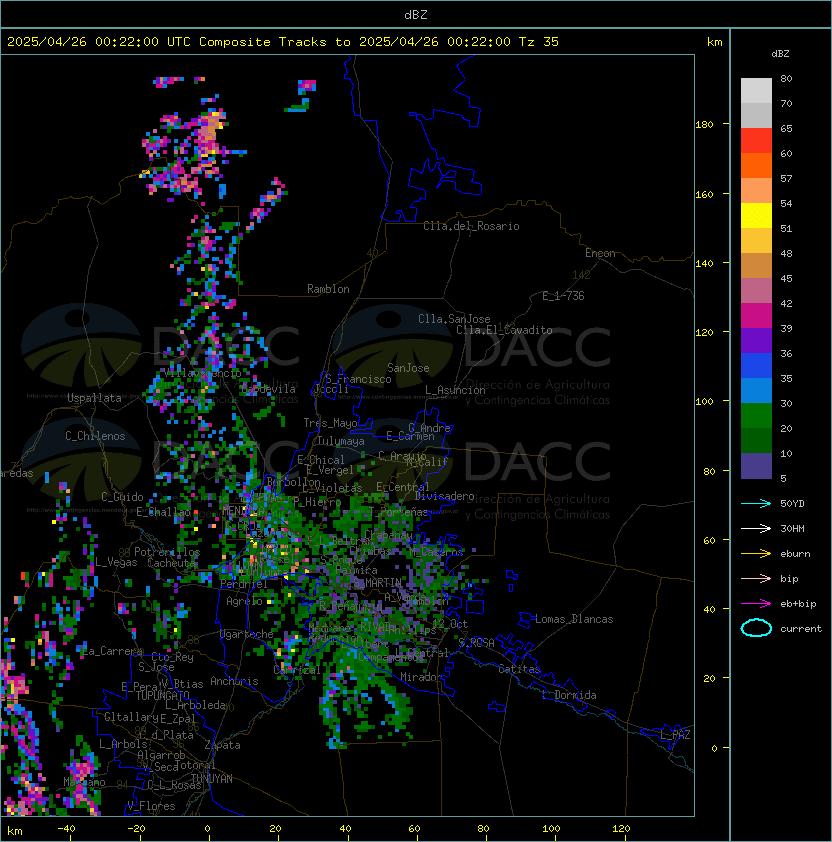Select the 80 dBZ light gray swatch
Screen dimensions: 832x842
(756, 90)
